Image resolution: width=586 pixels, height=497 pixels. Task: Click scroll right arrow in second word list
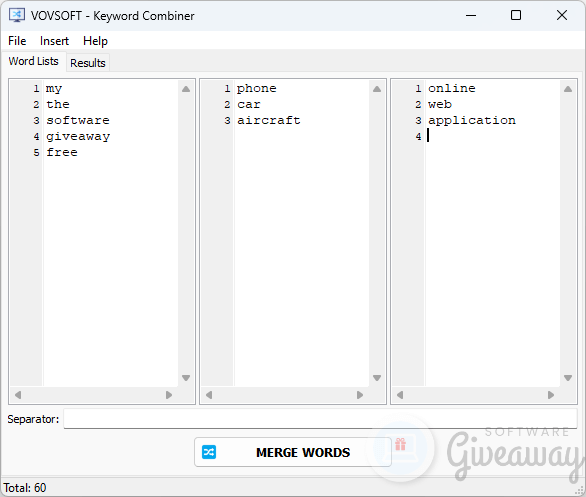[x=360, y=395]
